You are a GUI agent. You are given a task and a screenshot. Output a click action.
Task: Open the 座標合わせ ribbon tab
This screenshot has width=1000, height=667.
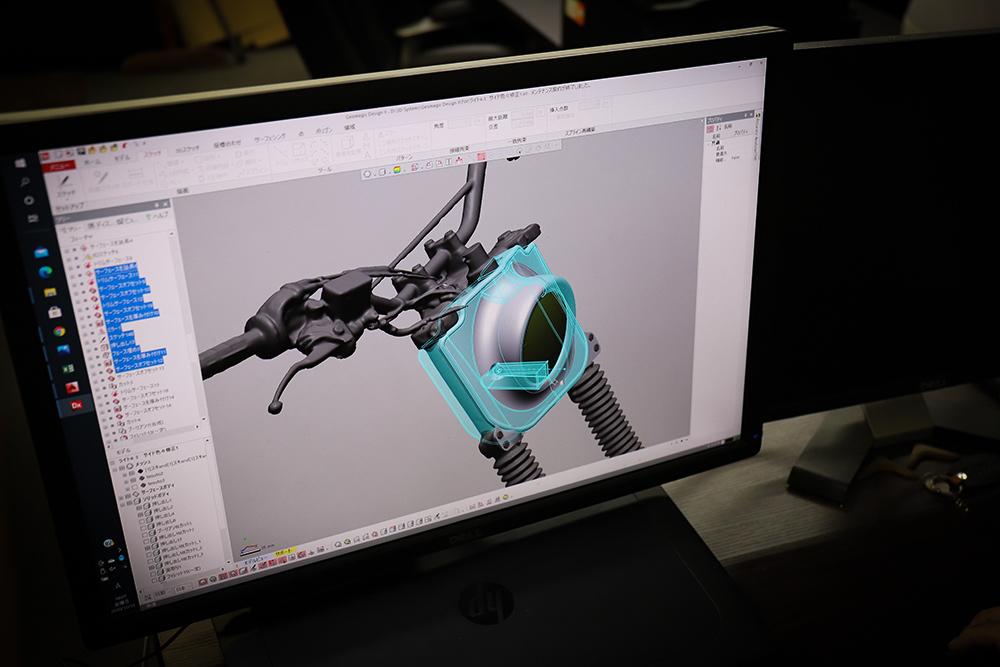227,144
